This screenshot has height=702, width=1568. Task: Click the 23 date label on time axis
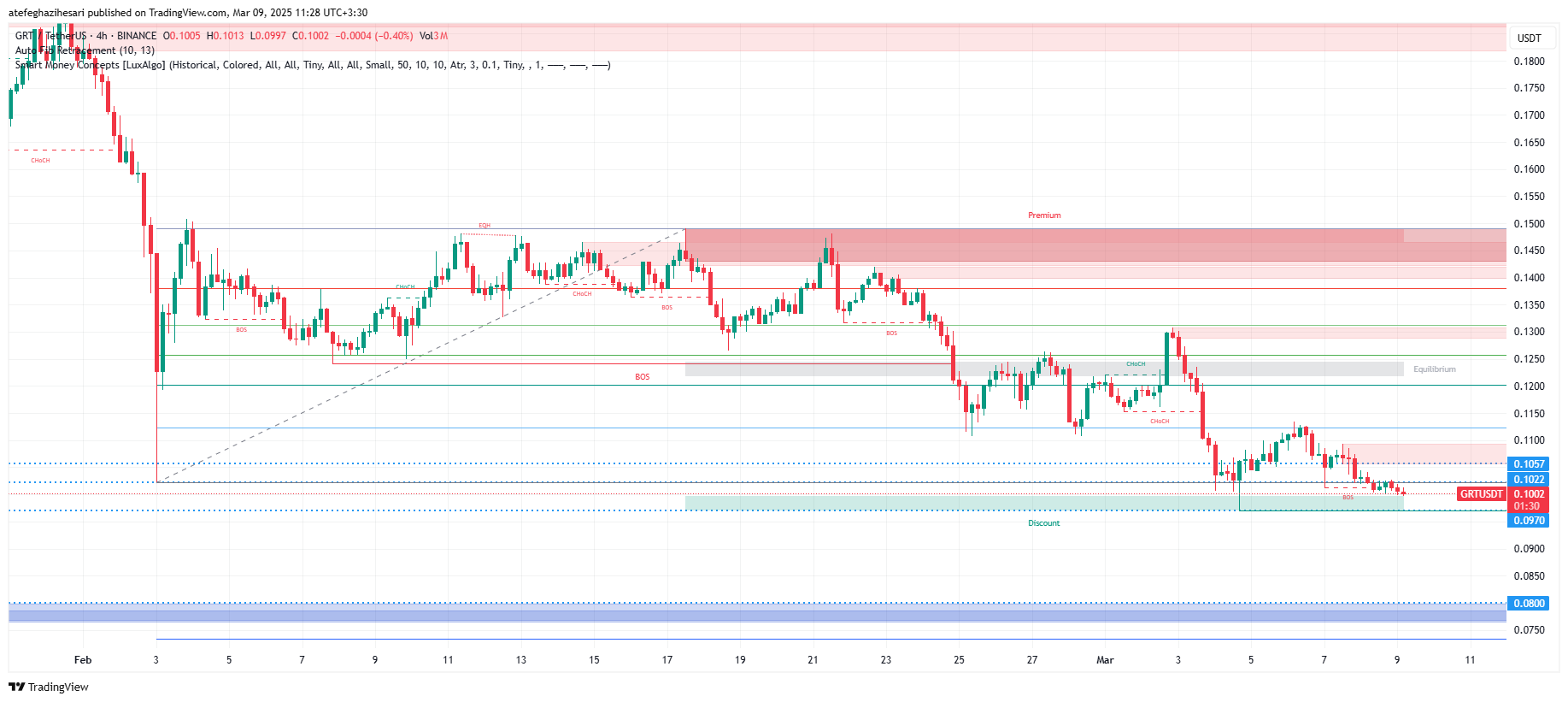pyautogui.click(x=886, y=660)
